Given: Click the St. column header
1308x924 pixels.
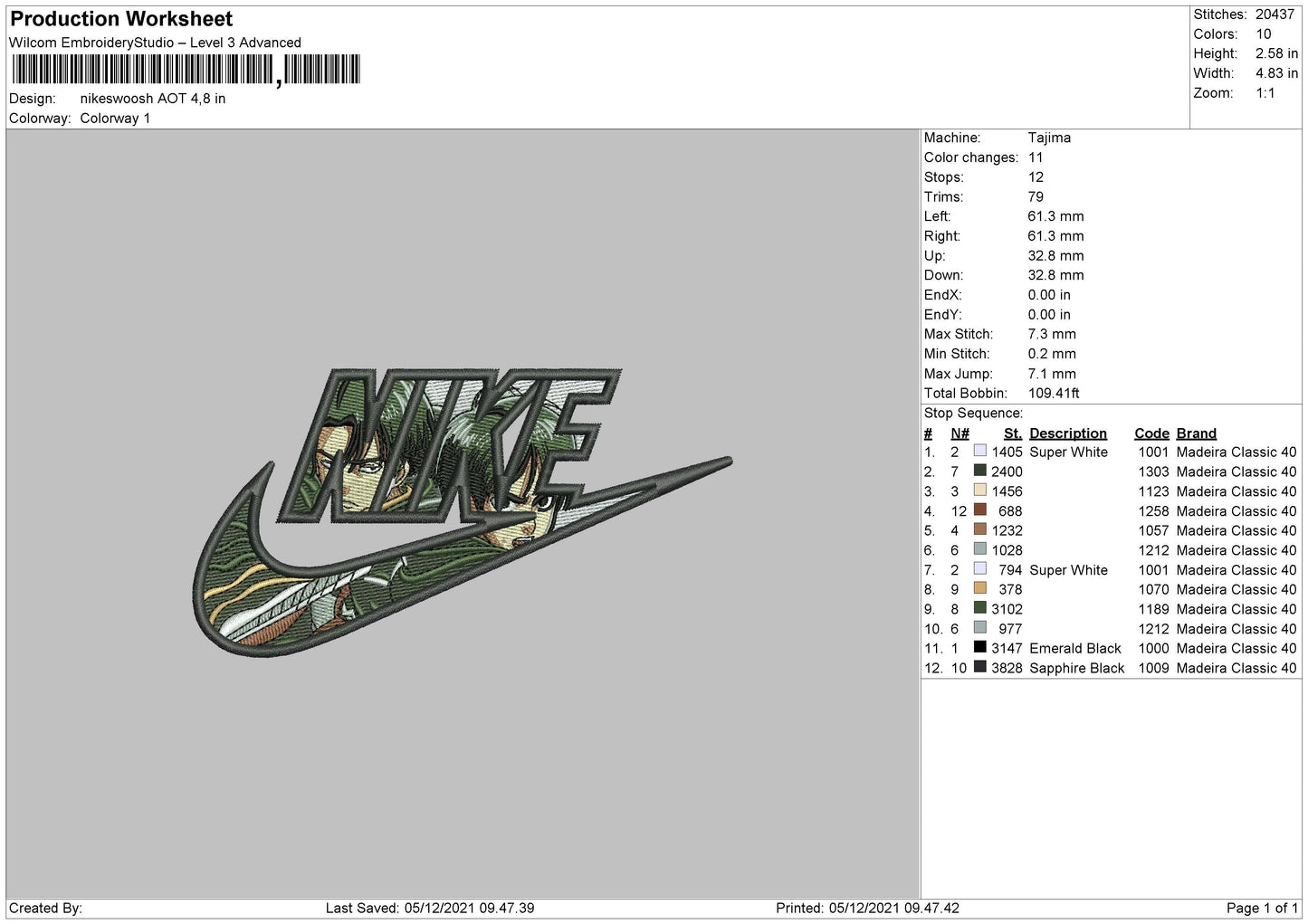Looking at the screenshot, I should pyautogui.click(x=1012, y=433).
